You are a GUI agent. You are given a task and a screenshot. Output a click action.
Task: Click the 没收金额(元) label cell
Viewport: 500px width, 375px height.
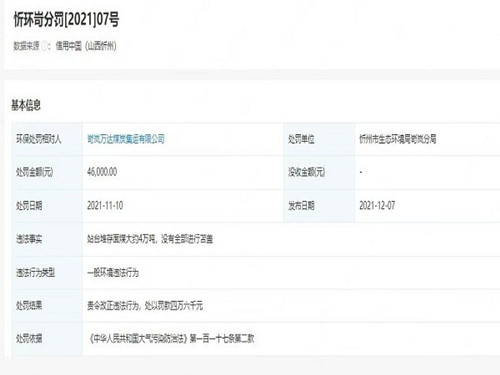[x=319, y=172]
